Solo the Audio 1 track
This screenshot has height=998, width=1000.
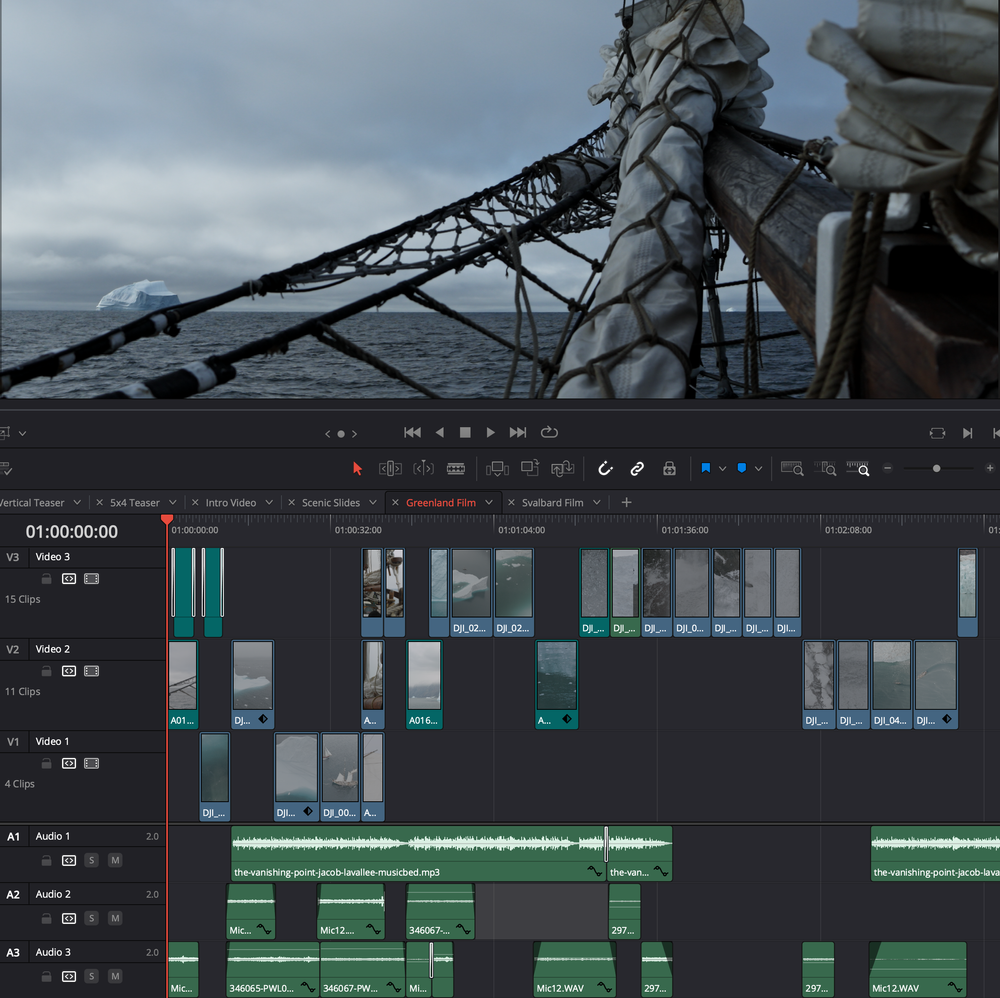tap(91, 860)
